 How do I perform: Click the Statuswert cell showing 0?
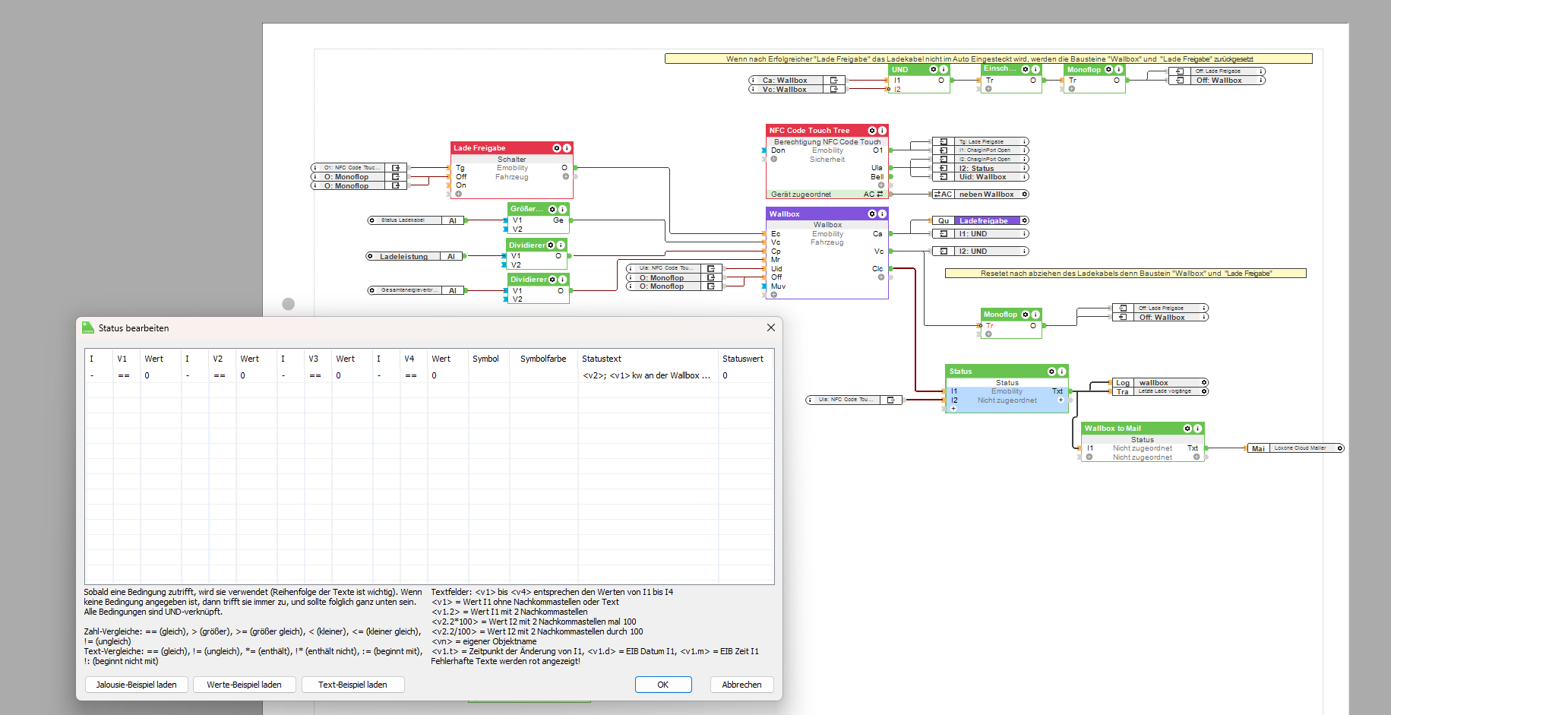pyautogui.click(x=746, y=375)
